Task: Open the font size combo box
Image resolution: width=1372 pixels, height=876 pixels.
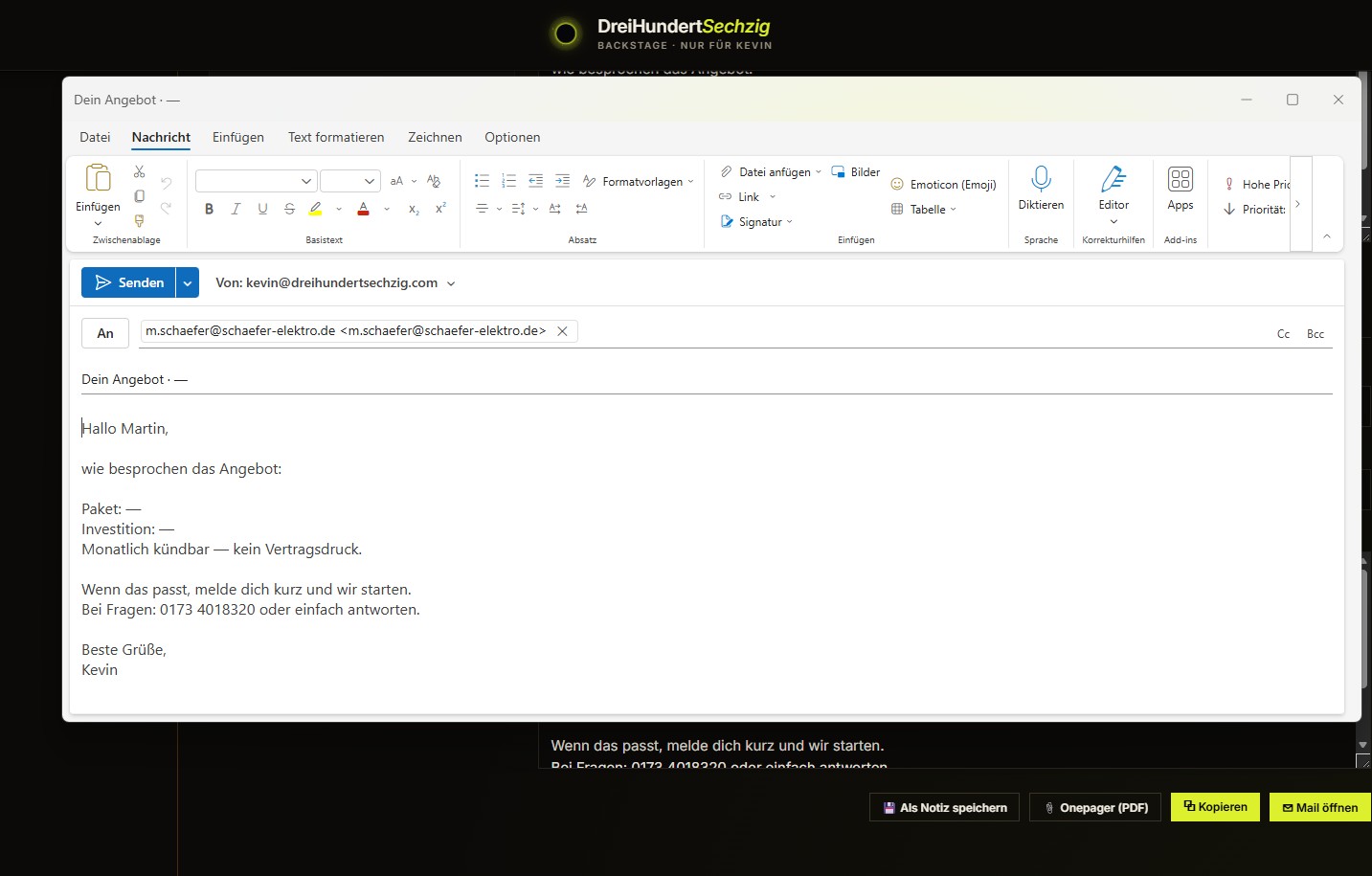Action: point(350,181)
